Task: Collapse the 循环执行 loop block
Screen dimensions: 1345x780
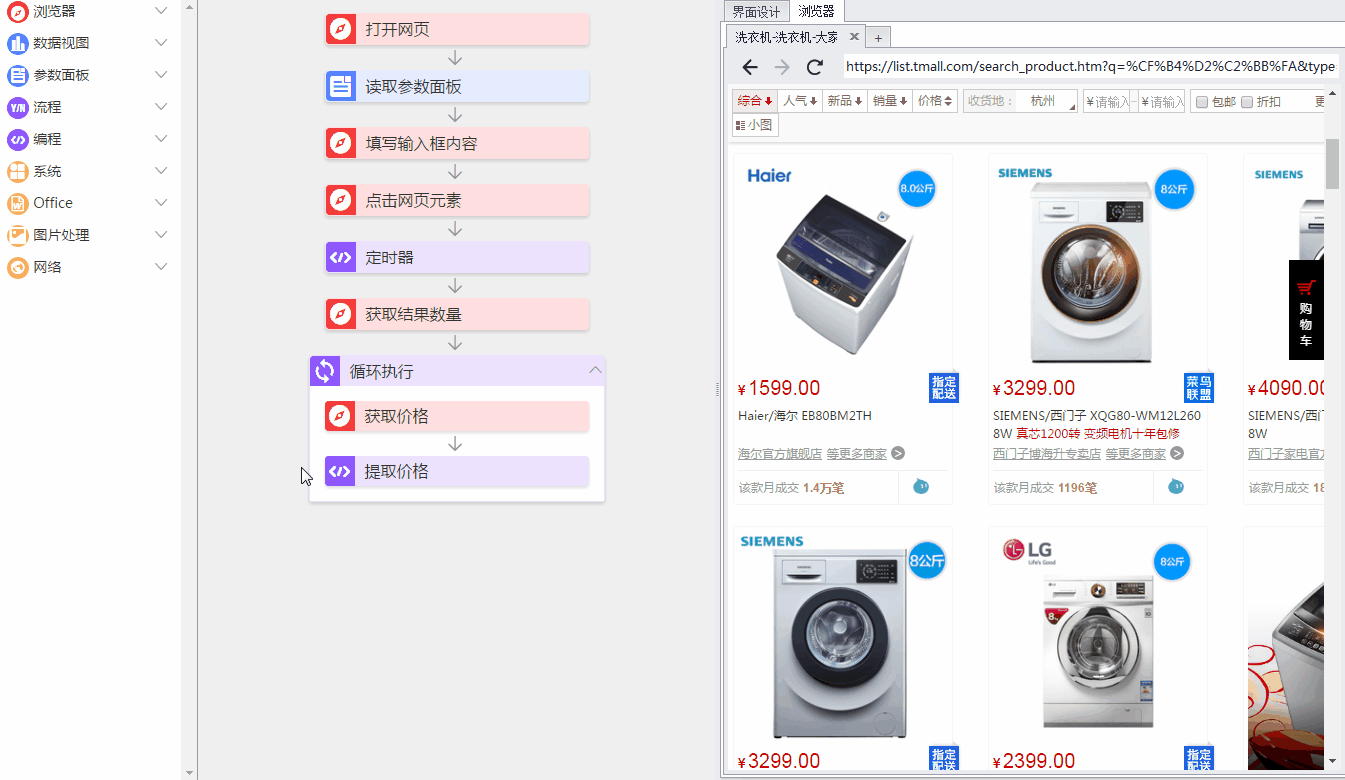Action: tap(595, 370)
